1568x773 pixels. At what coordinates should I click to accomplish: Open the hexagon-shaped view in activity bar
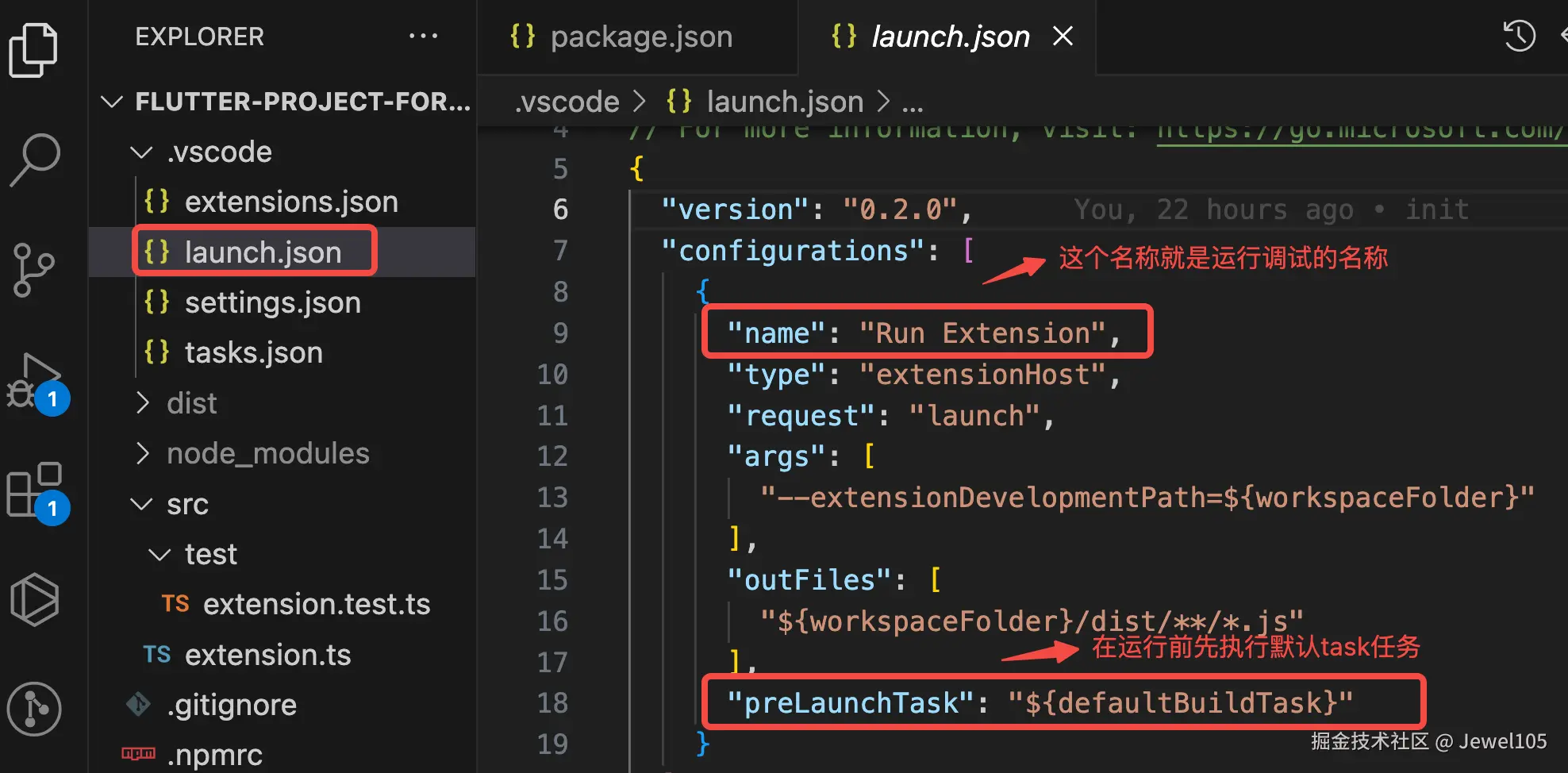34,600
